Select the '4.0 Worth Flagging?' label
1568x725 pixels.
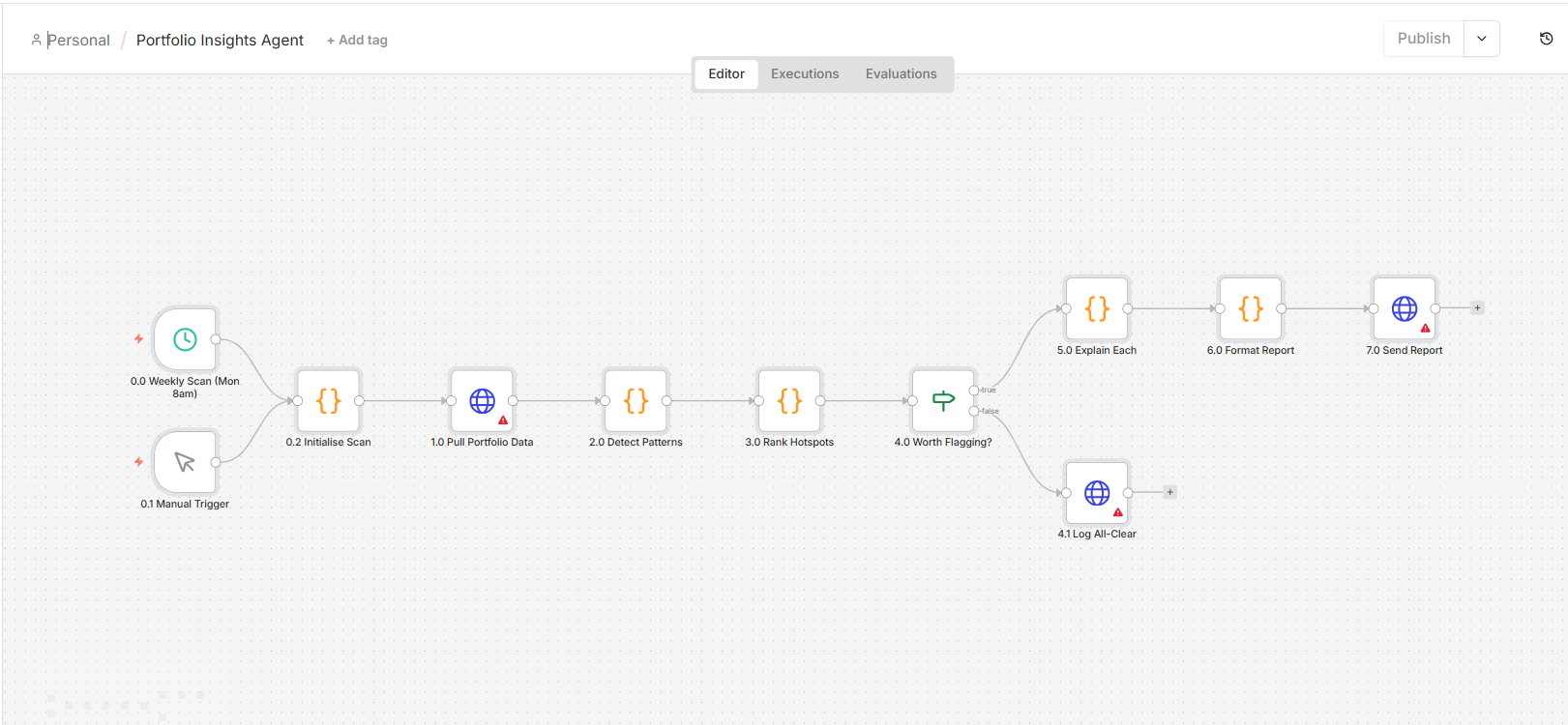[x=943, y=442]
